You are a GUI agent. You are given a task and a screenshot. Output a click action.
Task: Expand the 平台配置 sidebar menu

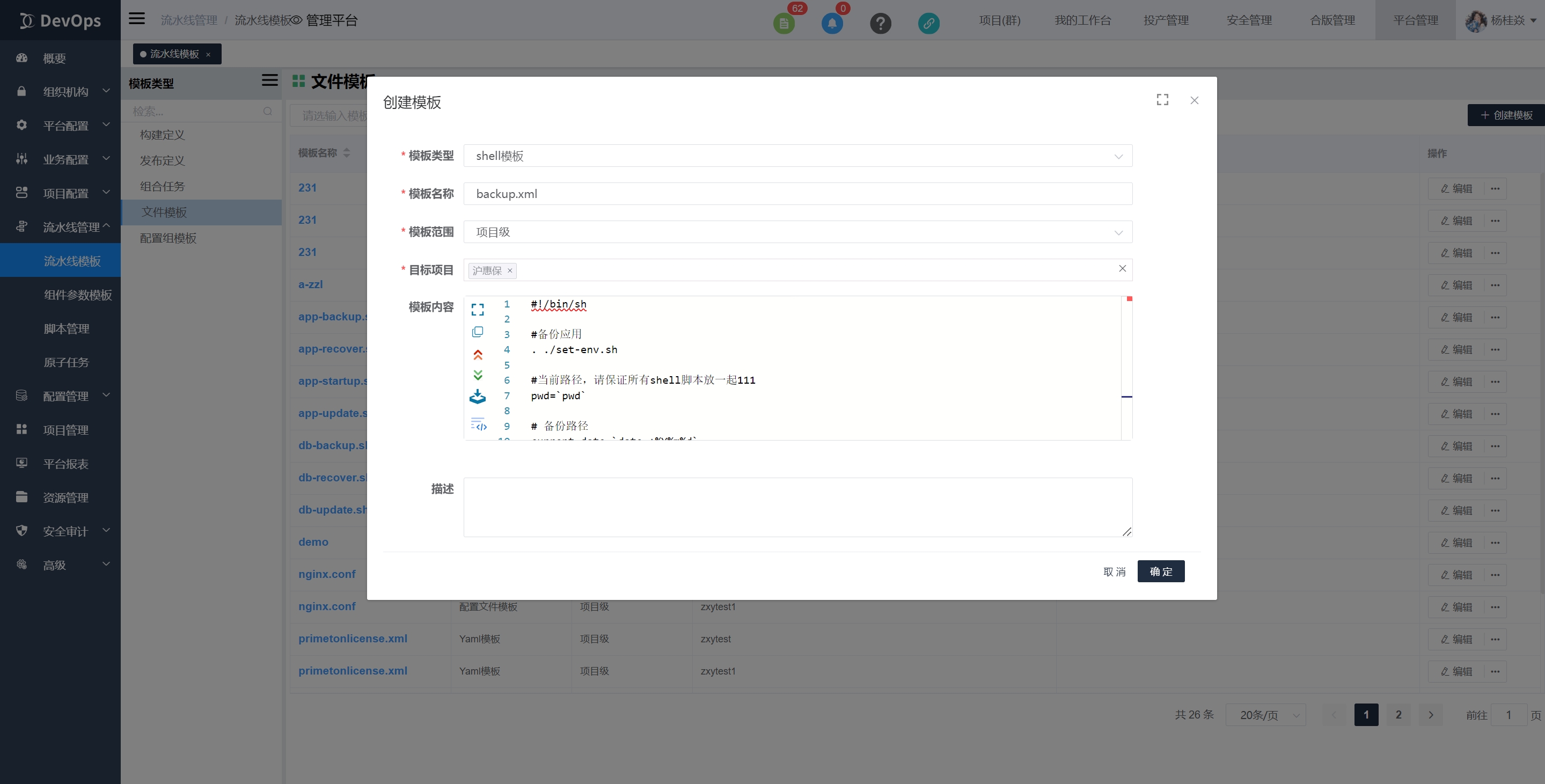point(65,126)
